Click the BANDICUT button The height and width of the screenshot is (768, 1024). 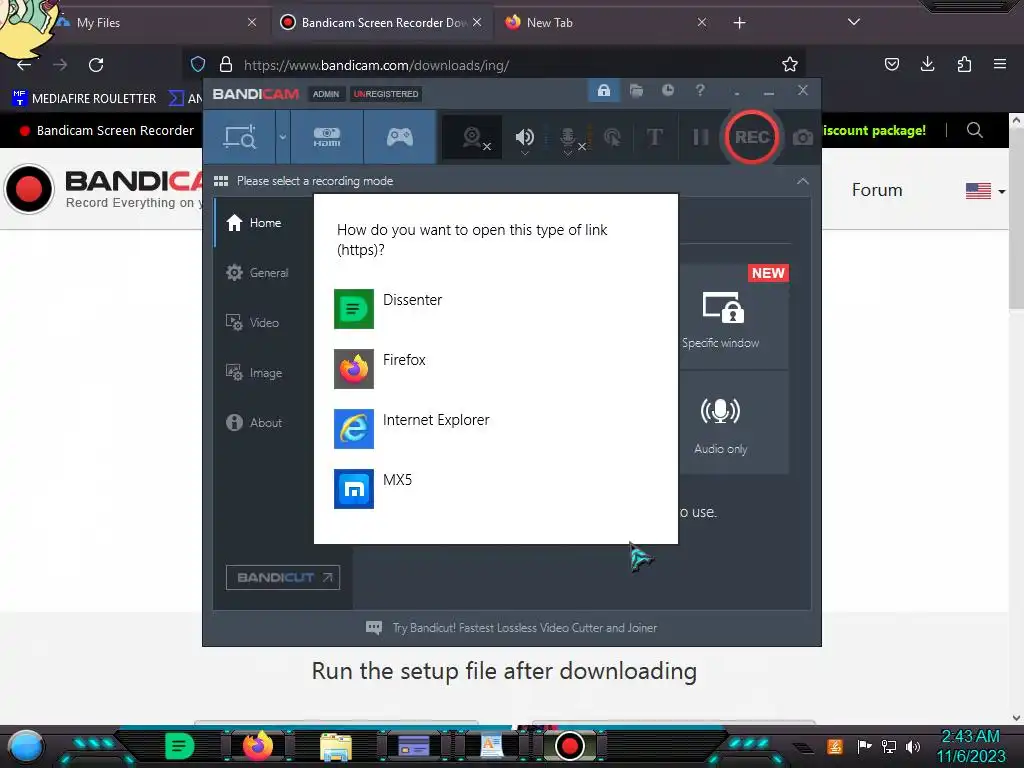click(x=283, y=577)
